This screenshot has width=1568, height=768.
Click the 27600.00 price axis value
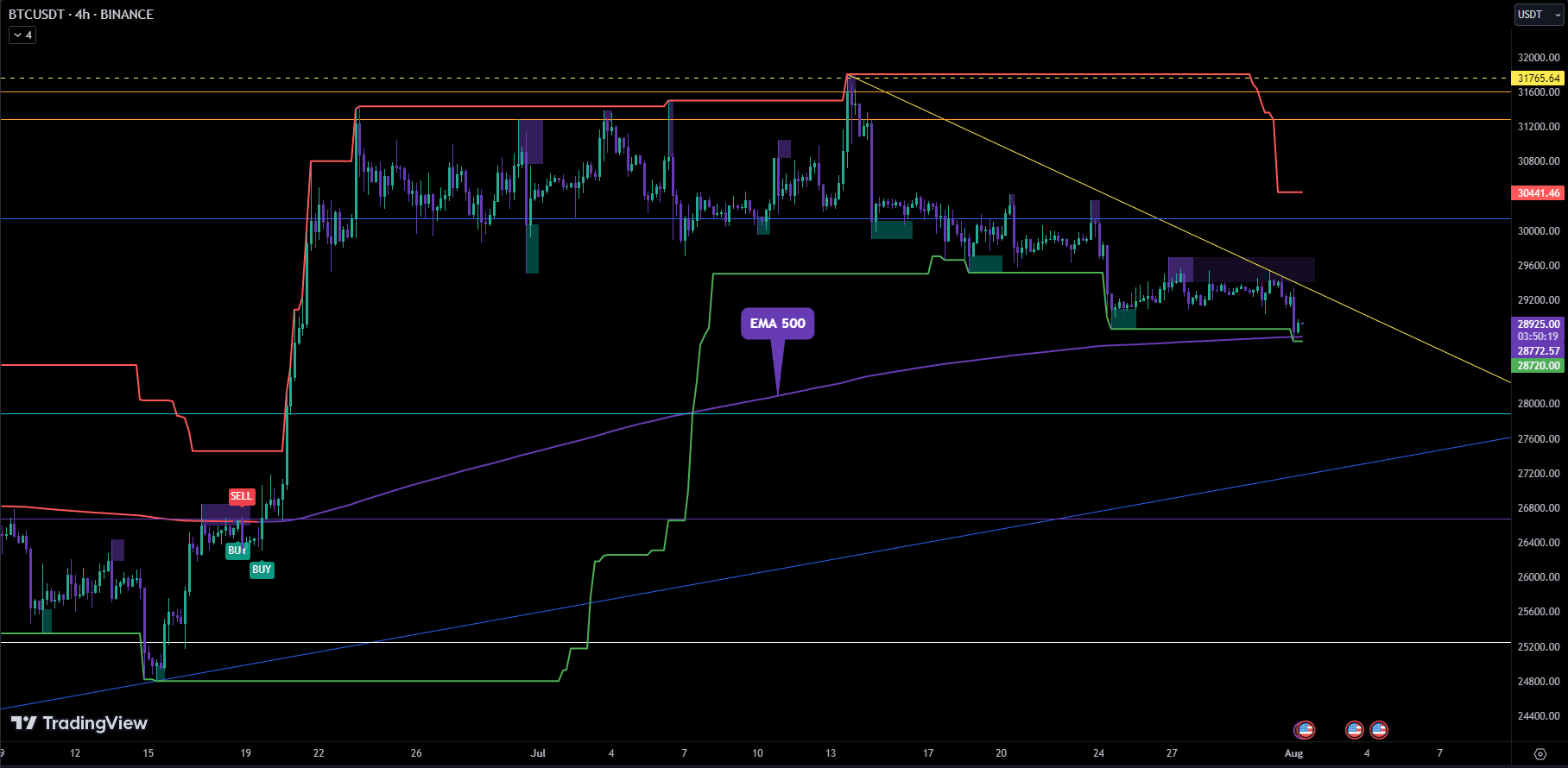coord(1539,439)
